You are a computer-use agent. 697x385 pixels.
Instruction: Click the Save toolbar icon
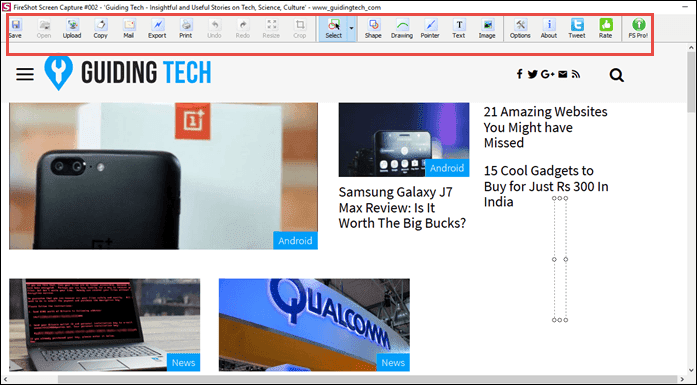click(x=16, y=28)
